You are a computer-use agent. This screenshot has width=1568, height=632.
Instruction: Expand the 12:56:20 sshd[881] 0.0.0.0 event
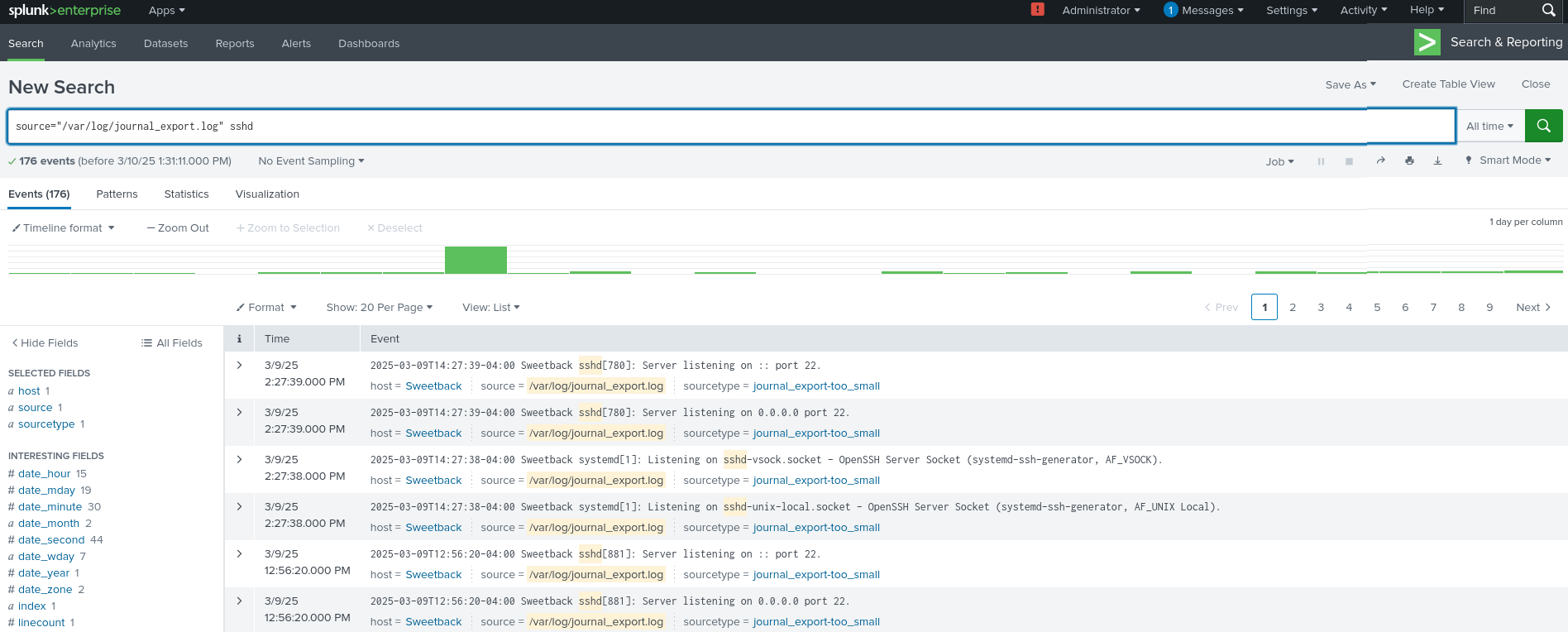(x=239, y=601)
